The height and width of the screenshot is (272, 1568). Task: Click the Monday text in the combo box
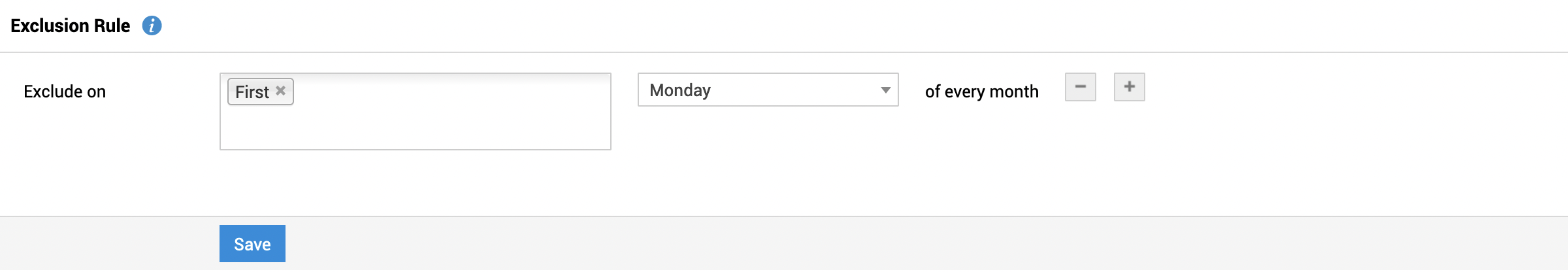point(680,90)
